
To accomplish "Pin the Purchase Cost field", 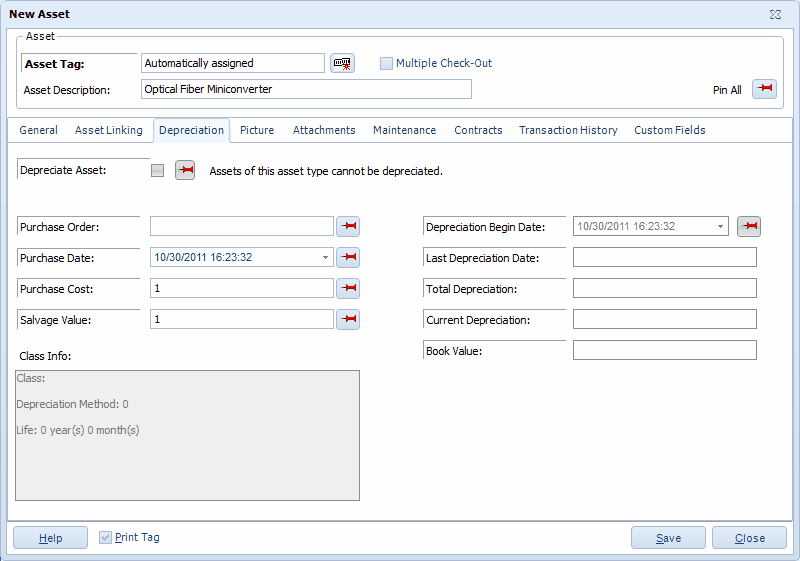I will tap(347, 289).
